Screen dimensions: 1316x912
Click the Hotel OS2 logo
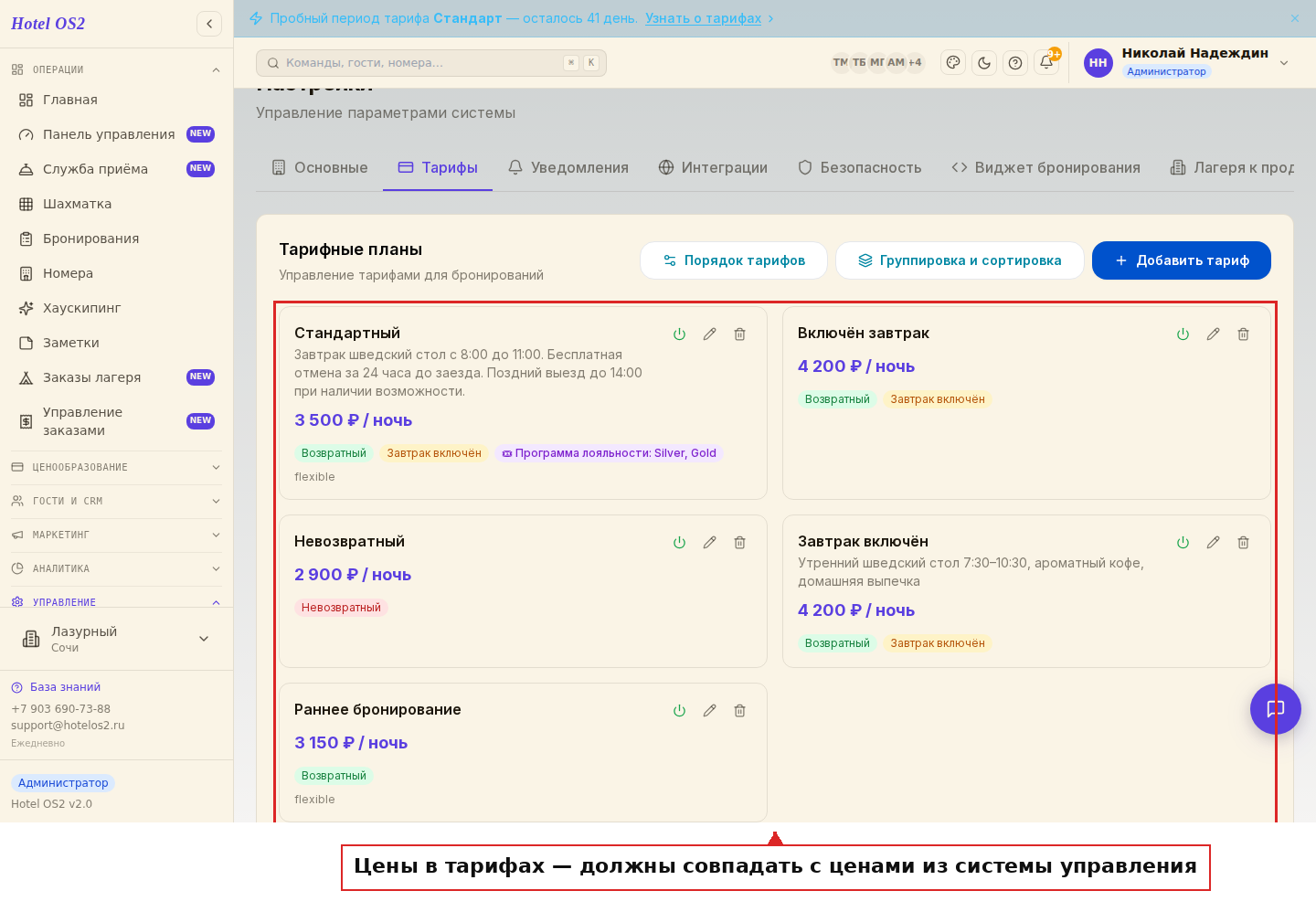point(48,24)
